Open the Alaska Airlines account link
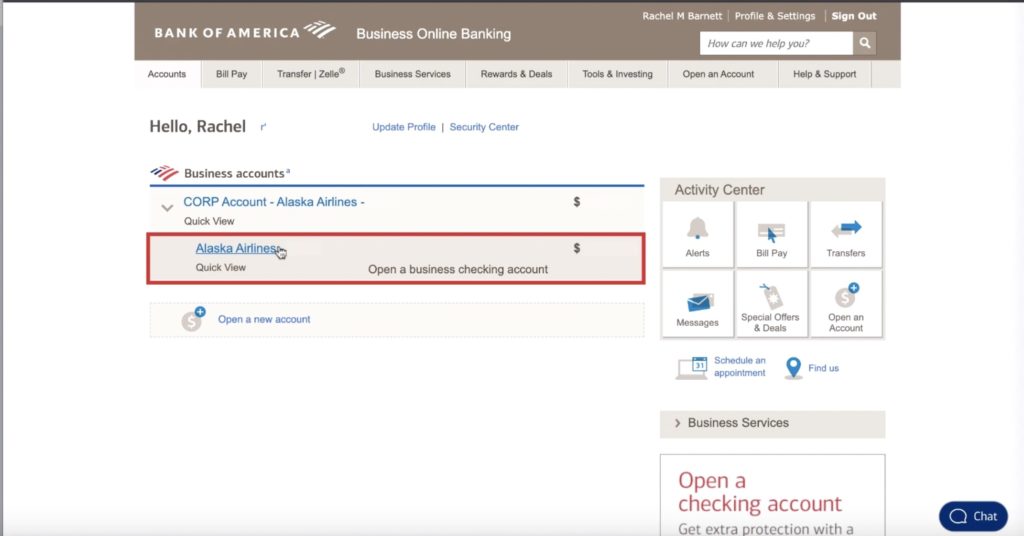The image size is (1024, 536). click(x=238, y=248)
